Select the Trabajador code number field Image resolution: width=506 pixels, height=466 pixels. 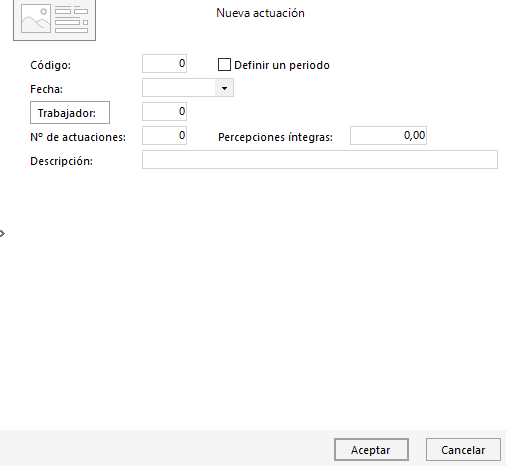pyautogui.click(x=164, y=112)
